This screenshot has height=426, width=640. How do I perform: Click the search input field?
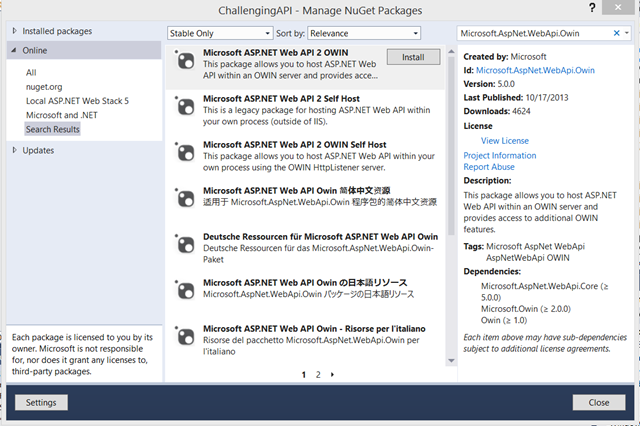point(534,33)
